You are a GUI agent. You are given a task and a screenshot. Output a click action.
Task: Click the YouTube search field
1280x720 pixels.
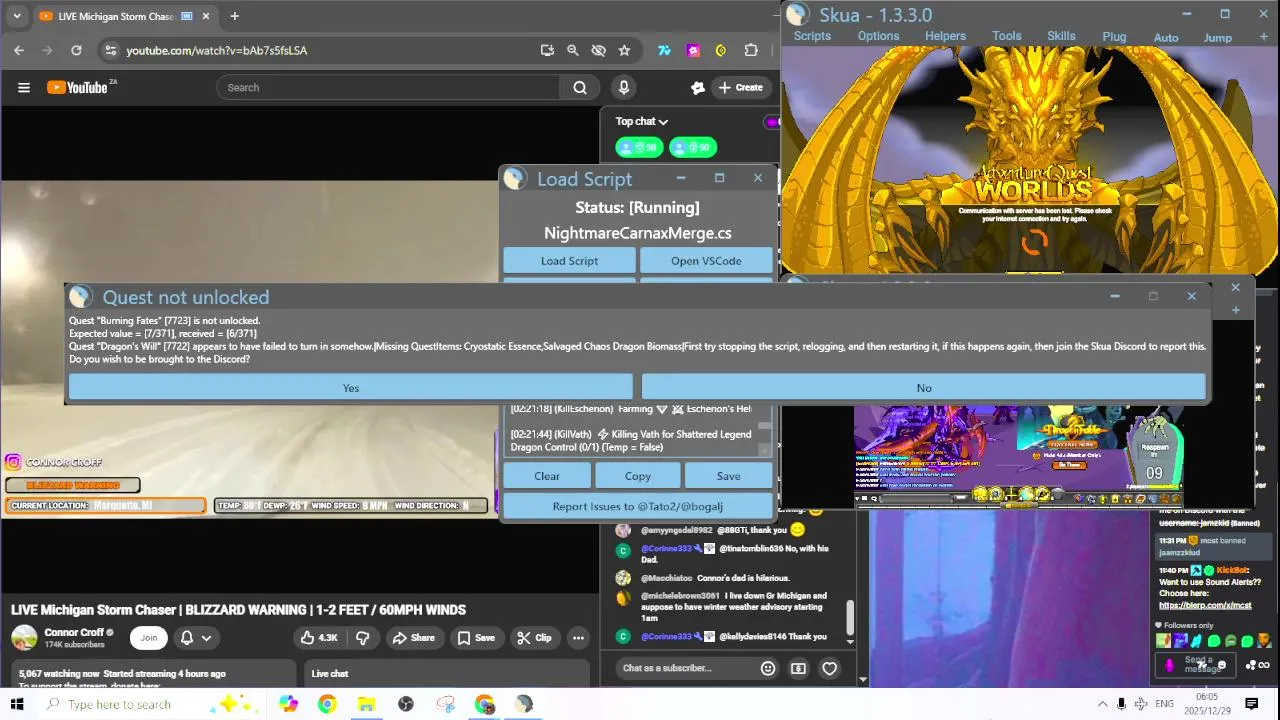click(x=390, y=87)
